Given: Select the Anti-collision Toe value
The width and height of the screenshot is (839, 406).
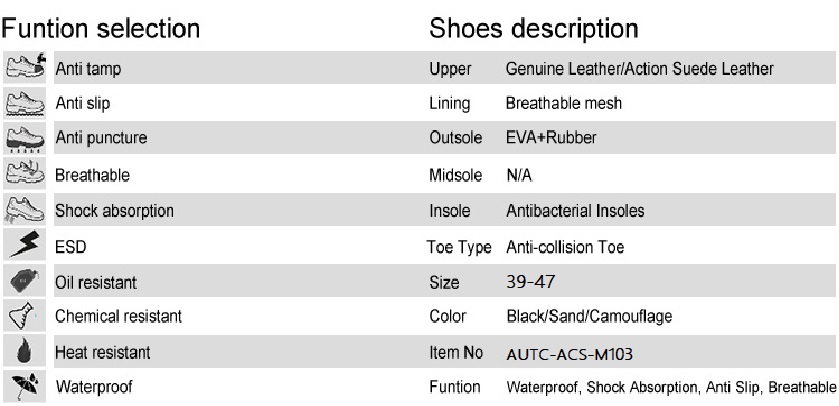Looking at the screenshot, I should [x=565, y=247].
